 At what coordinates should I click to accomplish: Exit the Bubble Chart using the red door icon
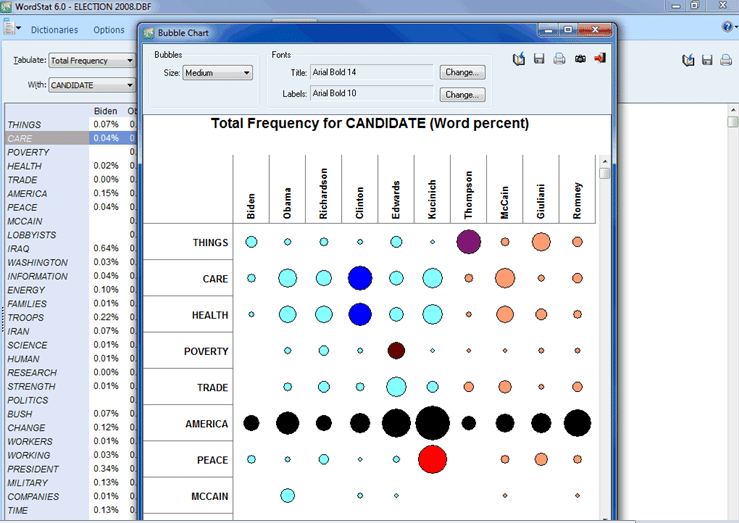(599, 59)
